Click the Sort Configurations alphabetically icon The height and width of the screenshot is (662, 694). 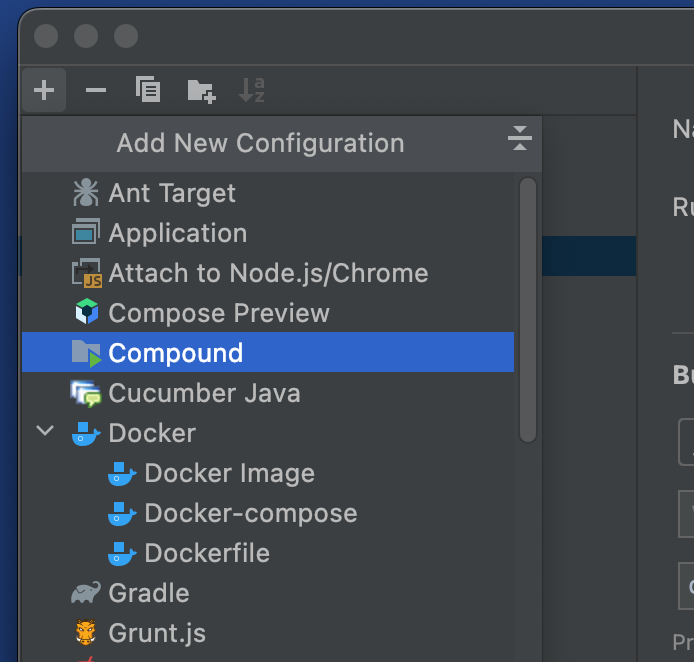[x=252, y=90]
